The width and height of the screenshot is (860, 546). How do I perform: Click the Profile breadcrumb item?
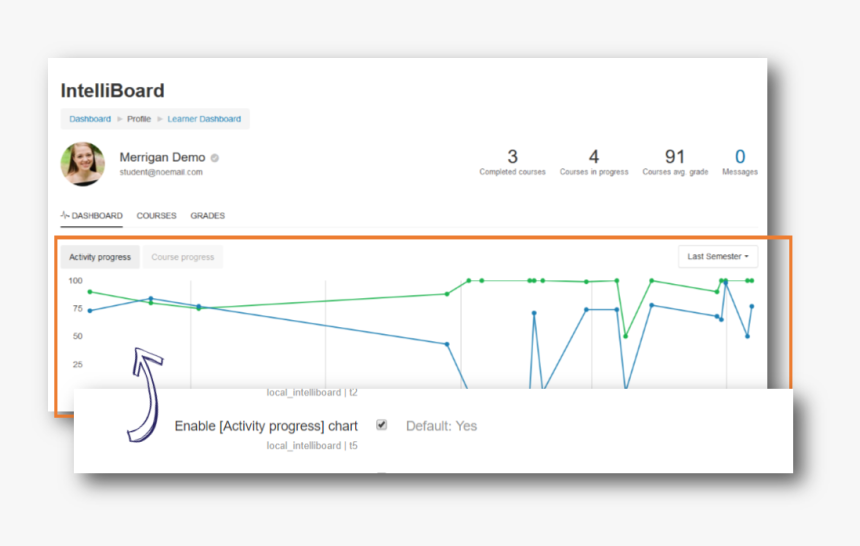point(139,119)
